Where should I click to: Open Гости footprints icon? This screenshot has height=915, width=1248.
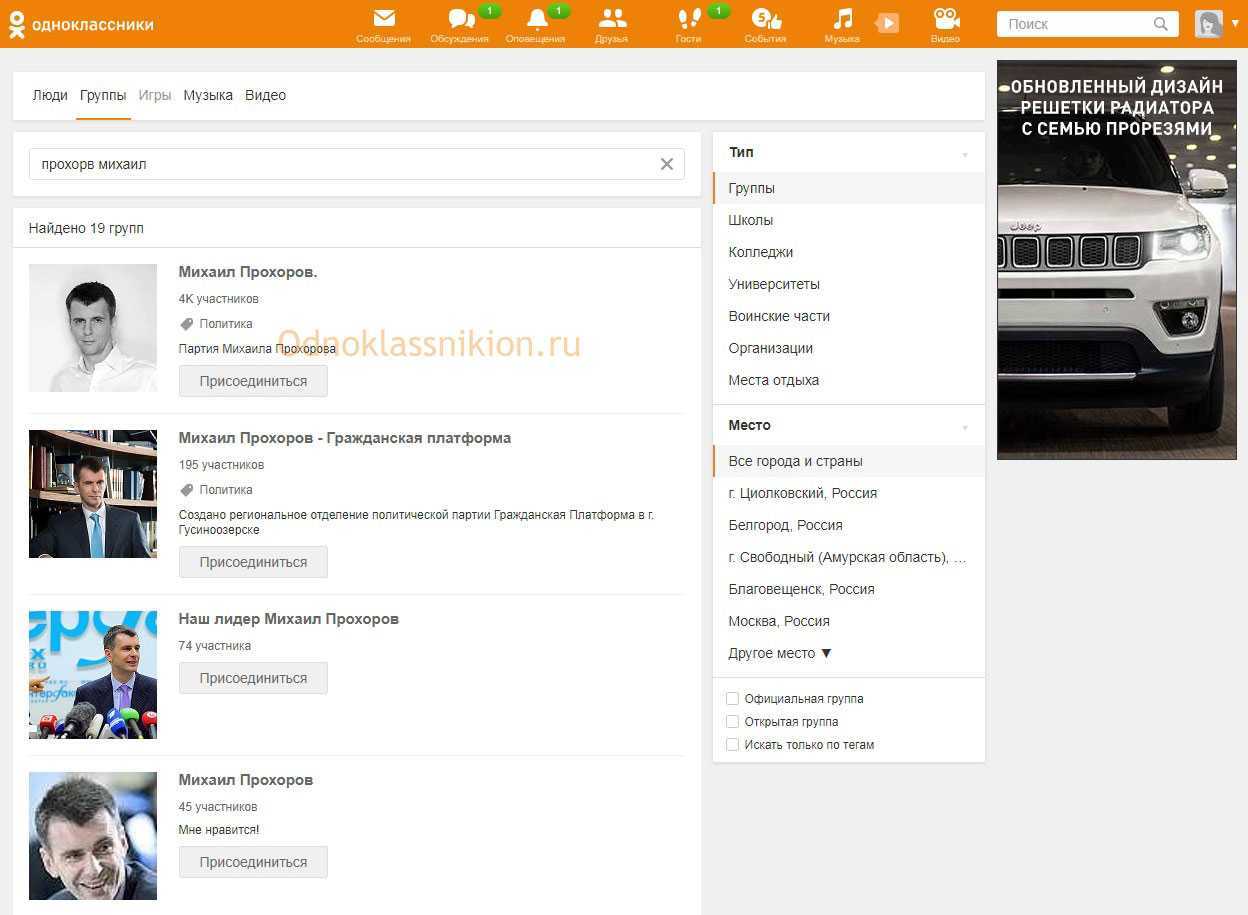(688, 19)
